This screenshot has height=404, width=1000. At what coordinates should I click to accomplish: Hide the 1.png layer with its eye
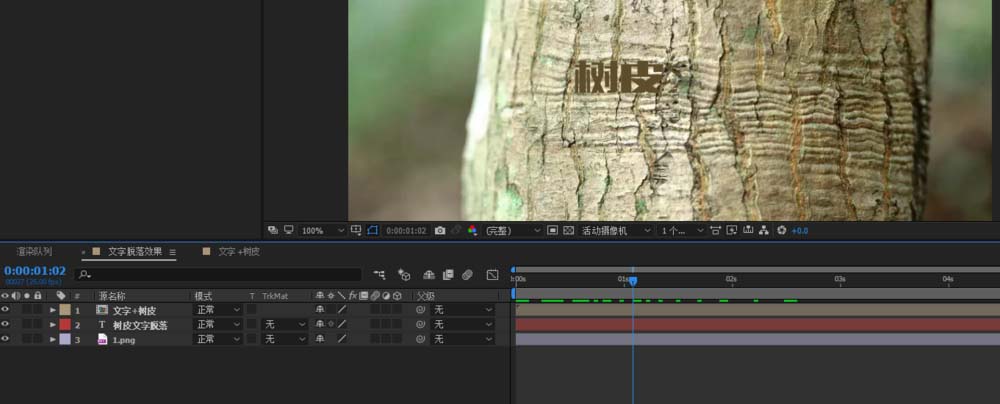pos(5,339)
